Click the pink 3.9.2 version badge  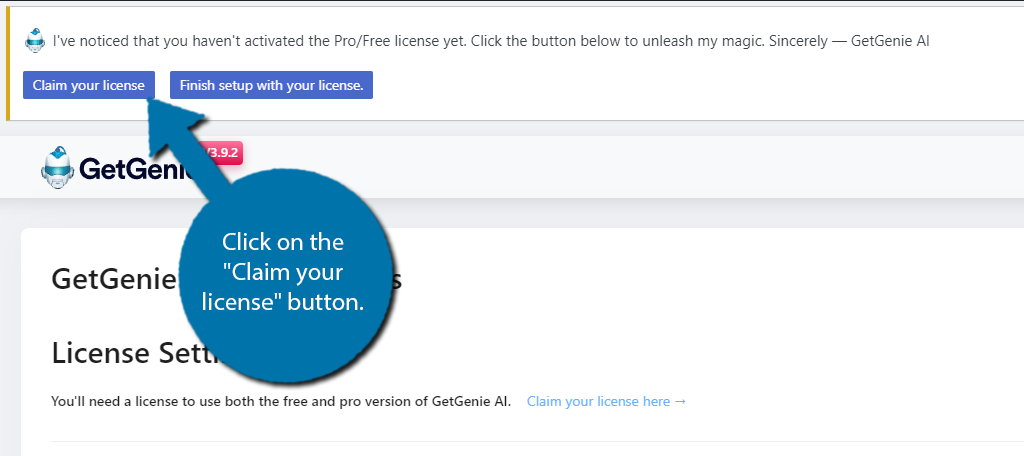coord(223,154)
